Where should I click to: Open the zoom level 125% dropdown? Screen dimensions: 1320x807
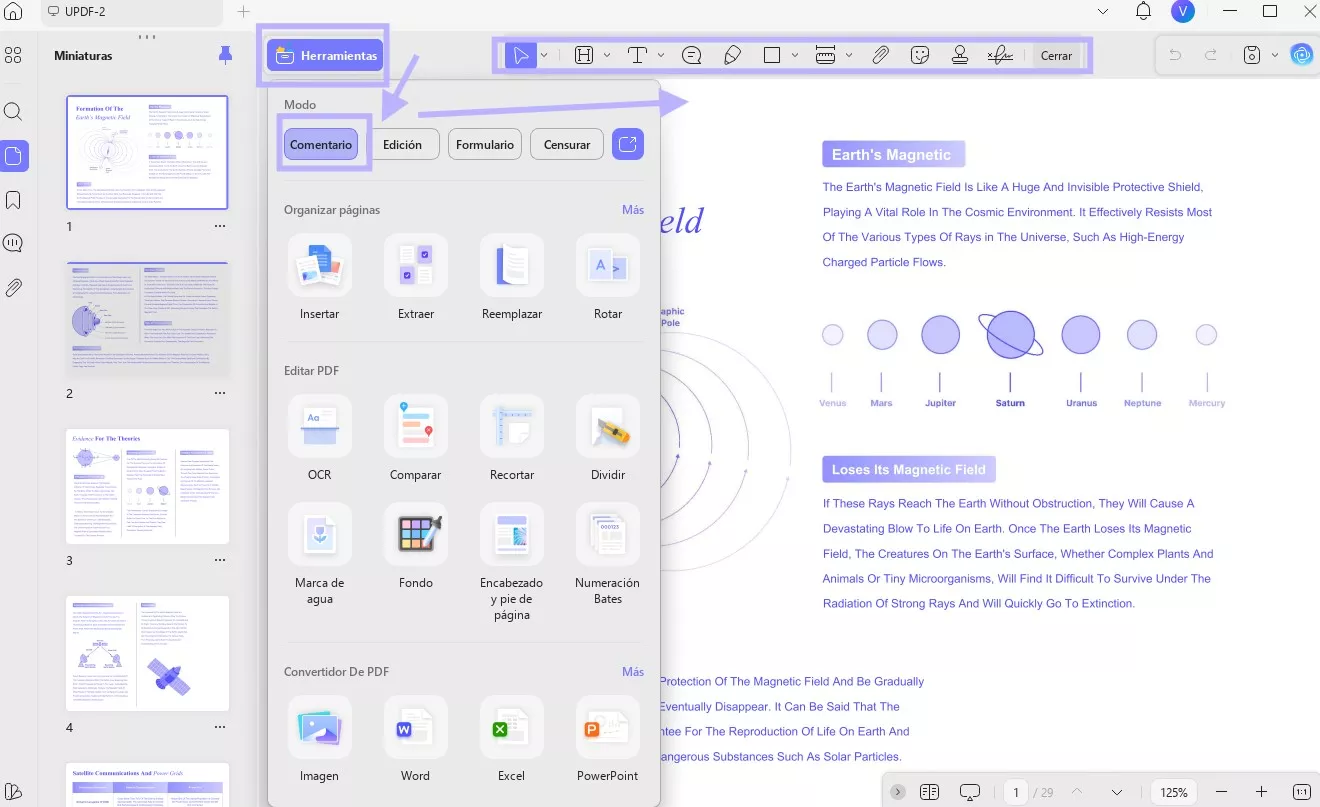click(1174, 792)
